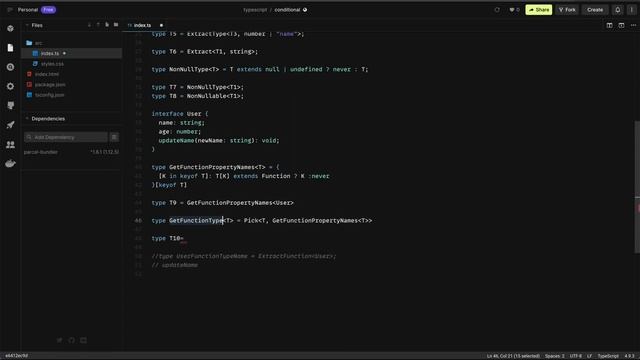
Task: Click Ln 46, Col 21 in status bar
Action: click(513, 356)
